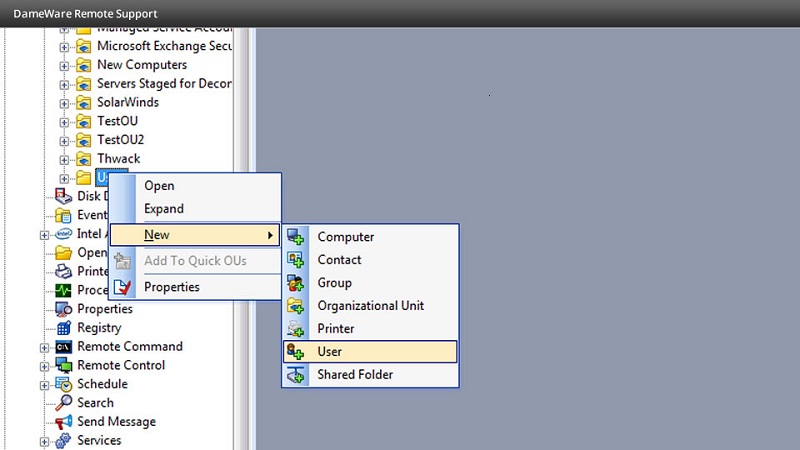Expand the SolarWinds node
Viewport: 800px width, 450px height.
pos(64,104)
